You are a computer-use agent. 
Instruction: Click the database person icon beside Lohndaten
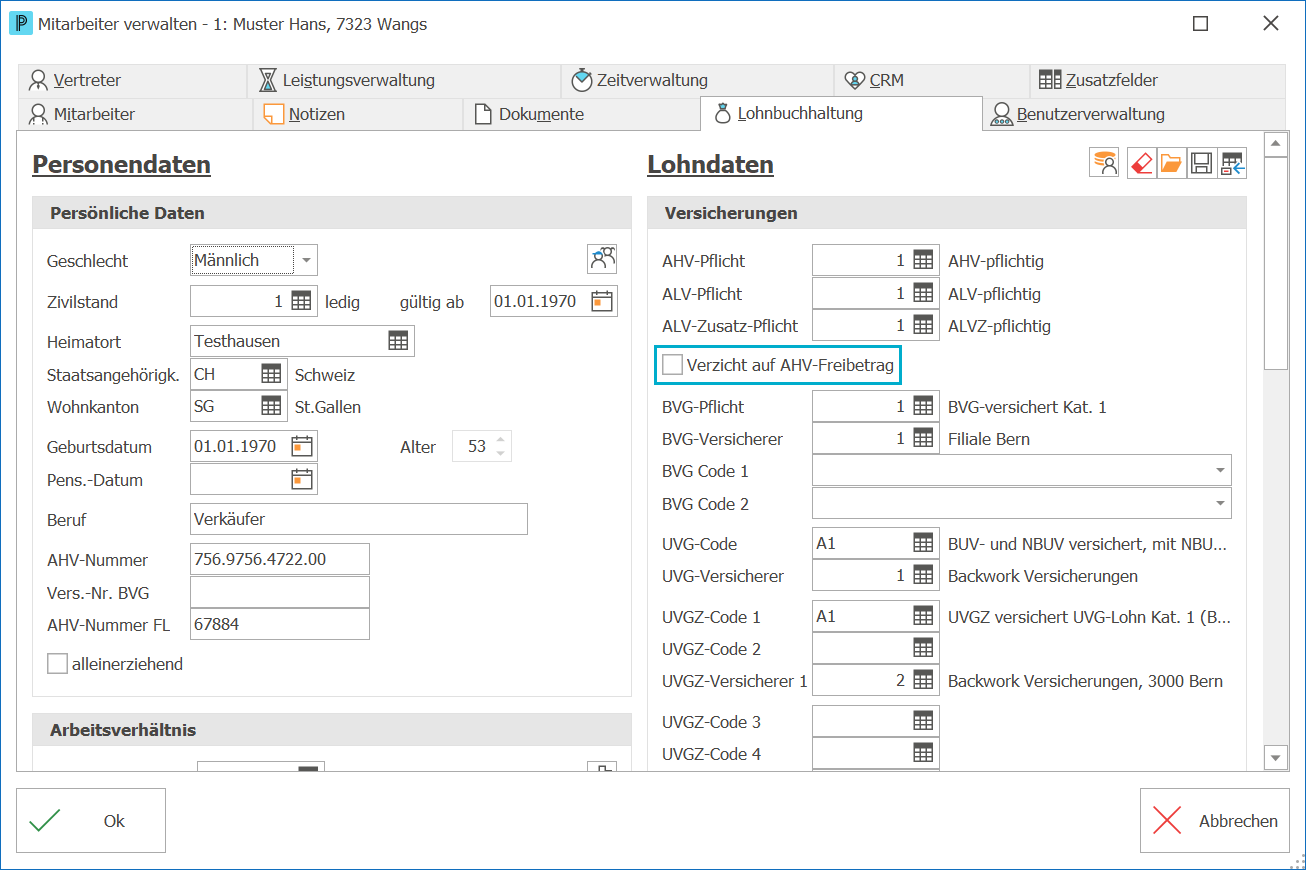(1104, 163)
